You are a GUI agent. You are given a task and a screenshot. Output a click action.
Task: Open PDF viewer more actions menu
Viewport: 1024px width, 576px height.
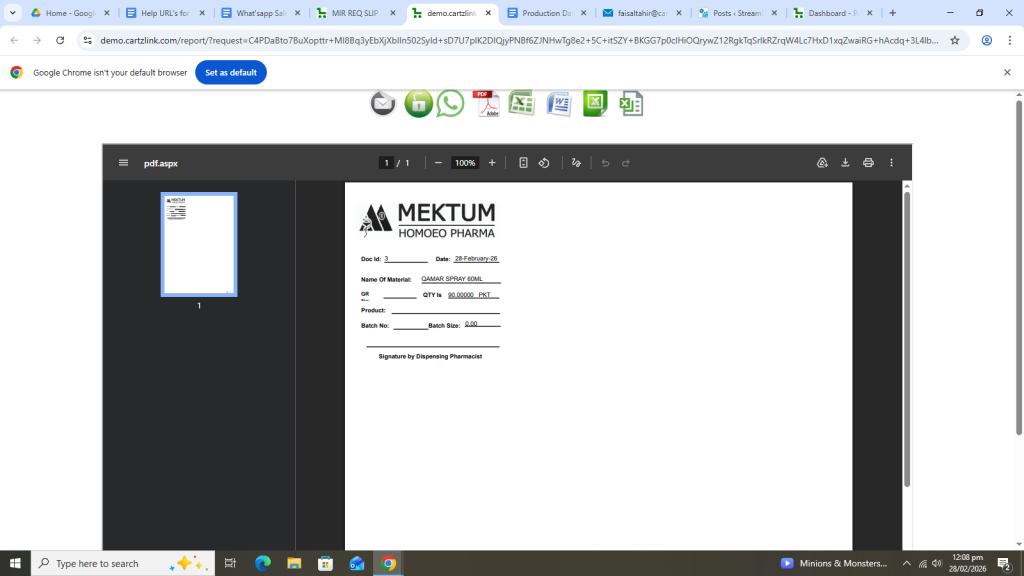[x=891, y=163]
